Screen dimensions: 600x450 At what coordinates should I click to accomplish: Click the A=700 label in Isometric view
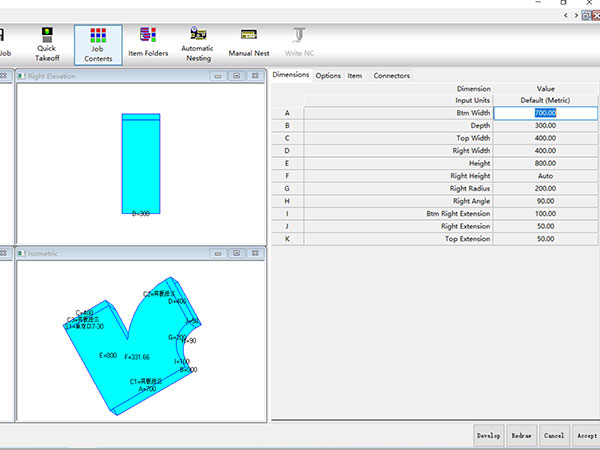pyautogui.click(x=147, y=389)
